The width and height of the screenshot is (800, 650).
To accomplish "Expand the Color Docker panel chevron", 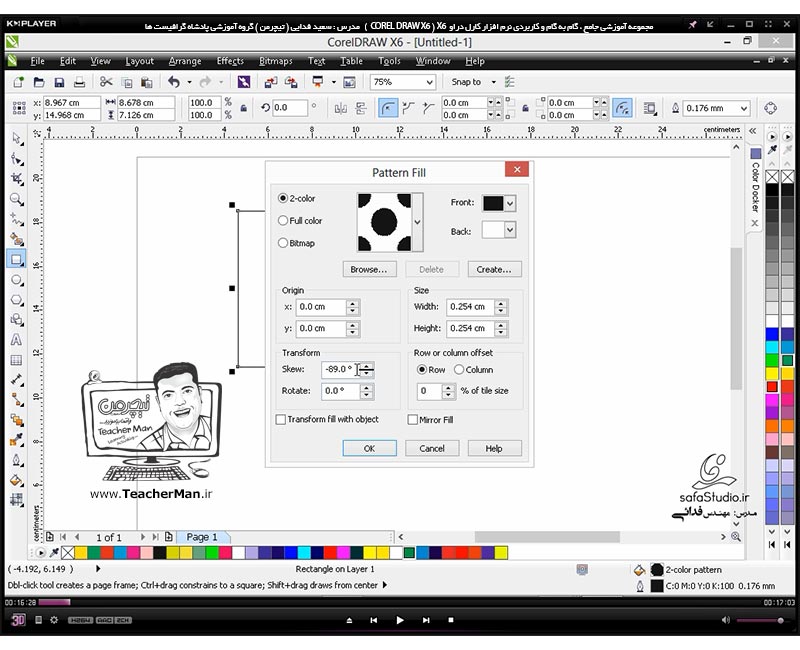I will click(753, 131).
